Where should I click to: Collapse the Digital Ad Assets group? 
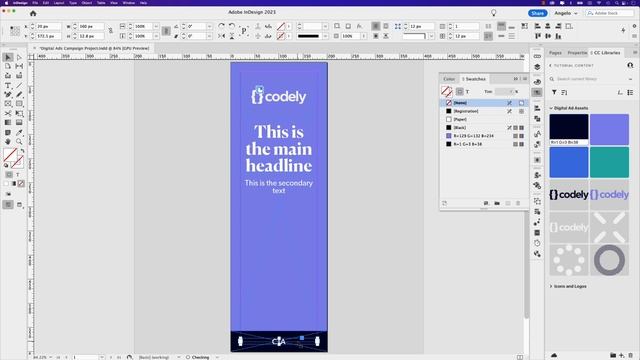[551, 108]
